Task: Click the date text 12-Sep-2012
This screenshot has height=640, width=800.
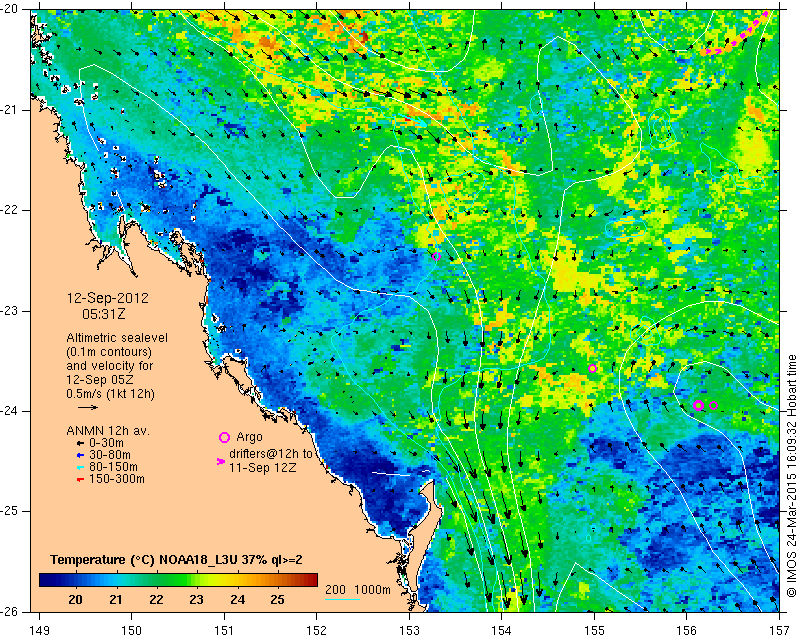Action: (x=108, y=298)
